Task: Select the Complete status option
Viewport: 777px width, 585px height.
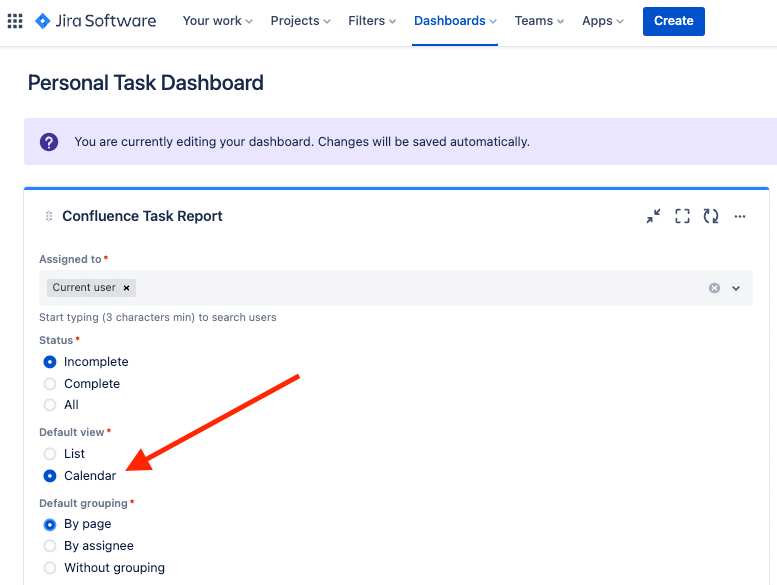Action: click(x=50, y=384)
